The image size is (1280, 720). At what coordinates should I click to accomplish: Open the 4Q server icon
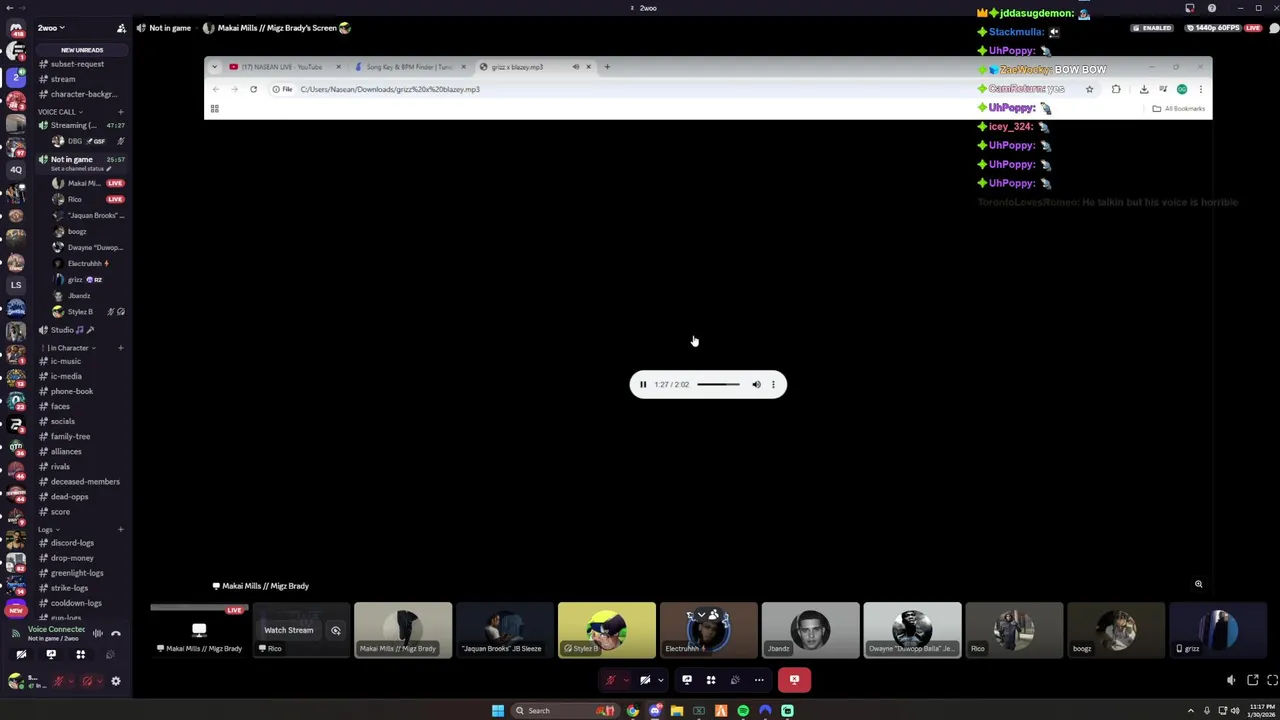pos(16,170)
